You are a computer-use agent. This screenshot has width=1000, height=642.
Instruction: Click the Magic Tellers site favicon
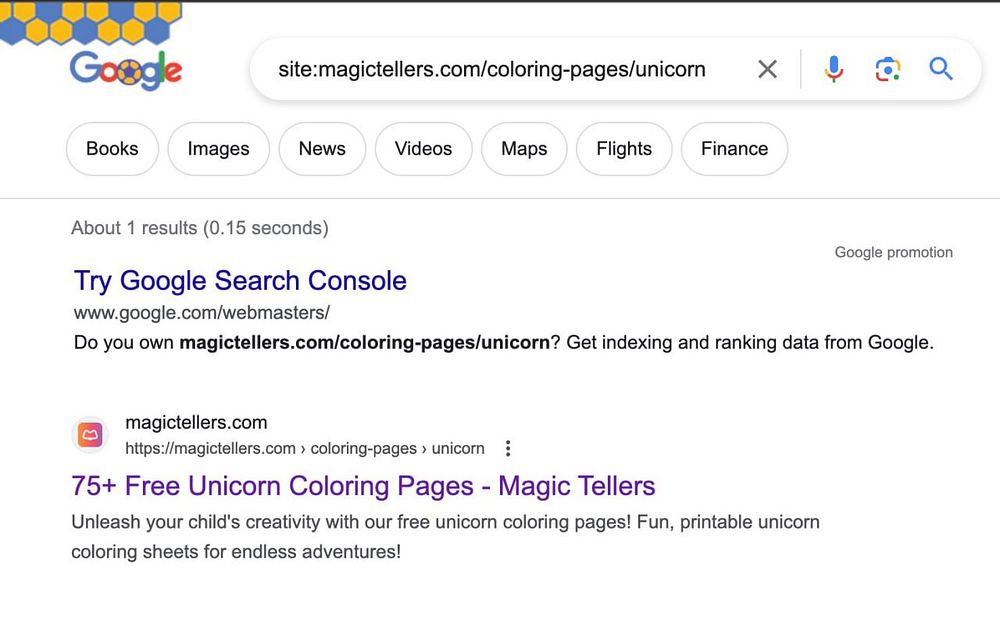point(91,435)
